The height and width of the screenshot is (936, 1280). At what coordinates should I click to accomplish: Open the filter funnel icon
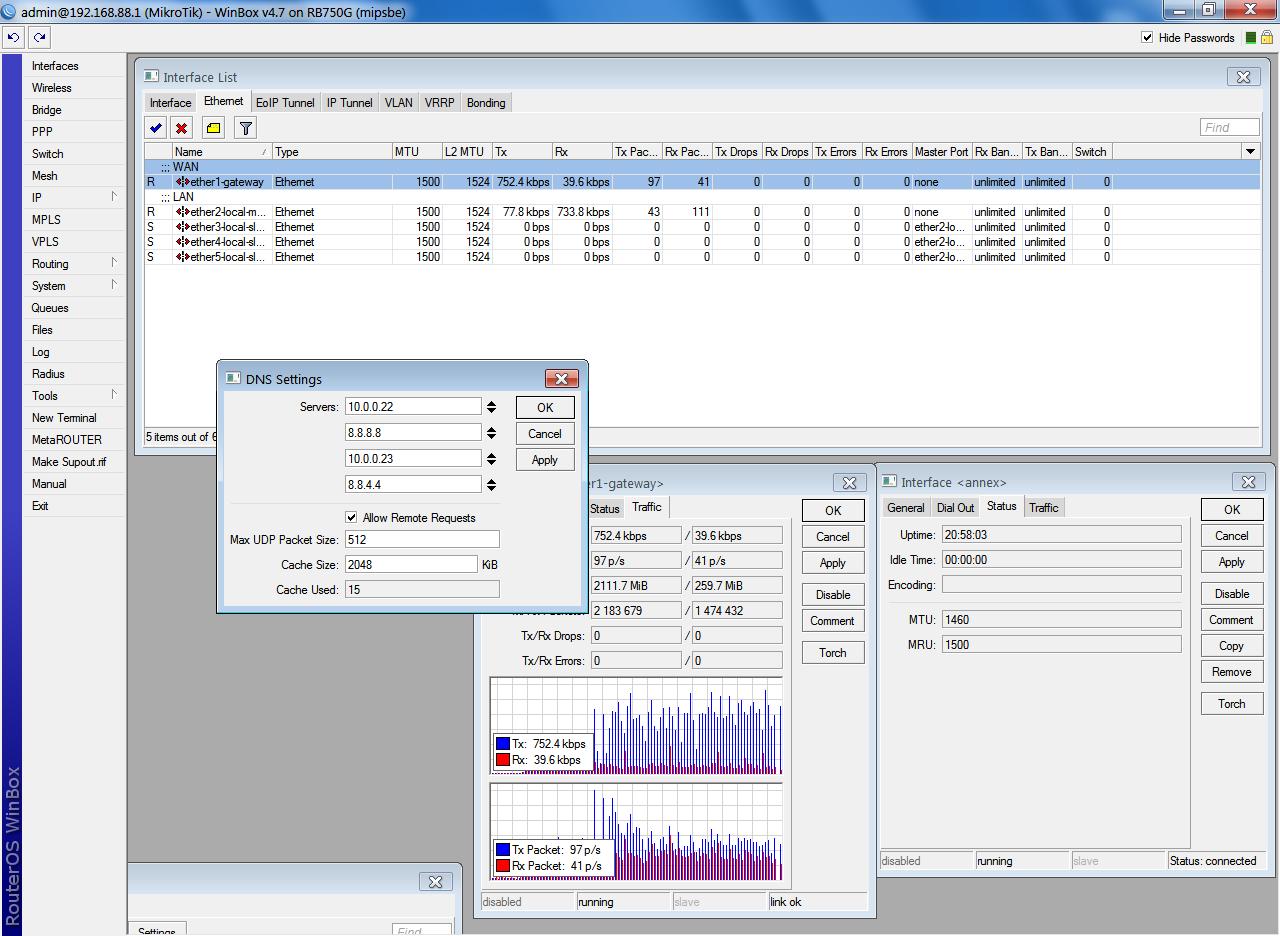[245, 128]
